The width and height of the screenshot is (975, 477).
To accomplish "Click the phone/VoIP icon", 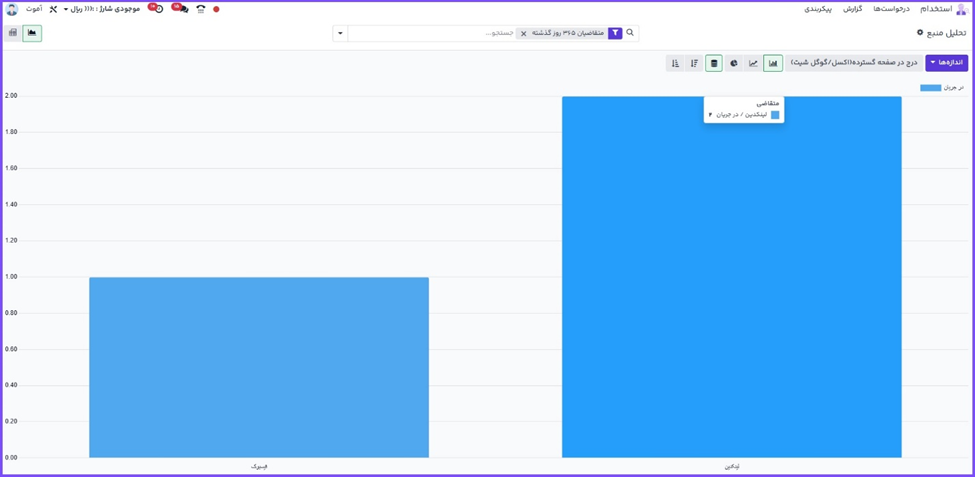I will click(201, 9).
